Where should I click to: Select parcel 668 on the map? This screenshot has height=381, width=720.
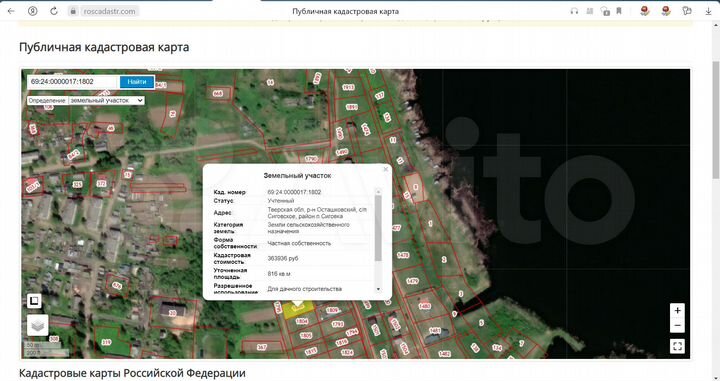(218, 93)
